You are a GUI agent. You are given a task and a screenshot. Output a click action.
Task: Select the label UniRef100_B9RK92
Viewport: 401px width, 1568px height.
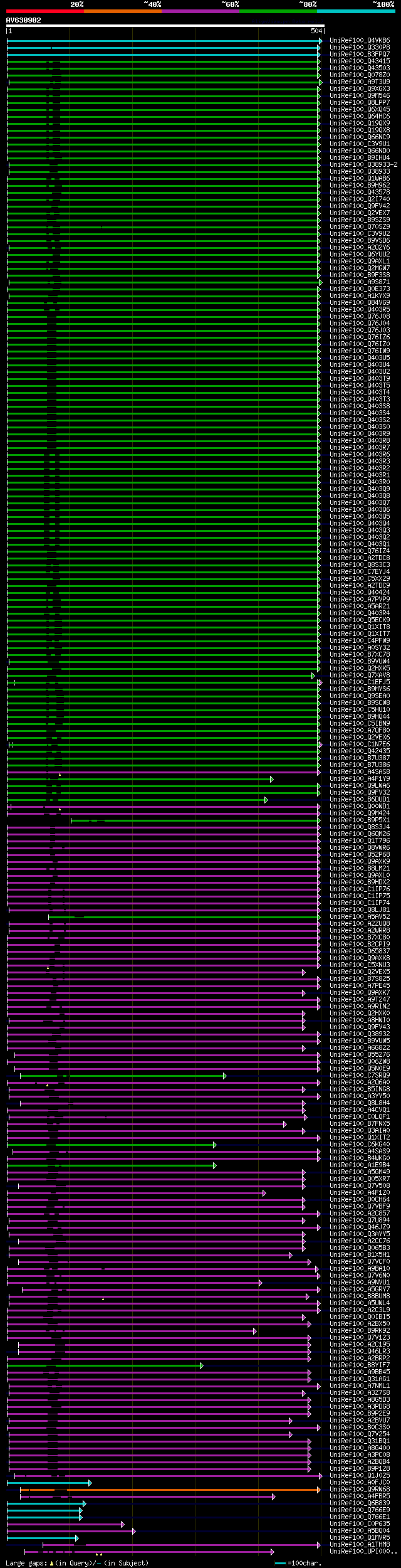click(360, 1331)
